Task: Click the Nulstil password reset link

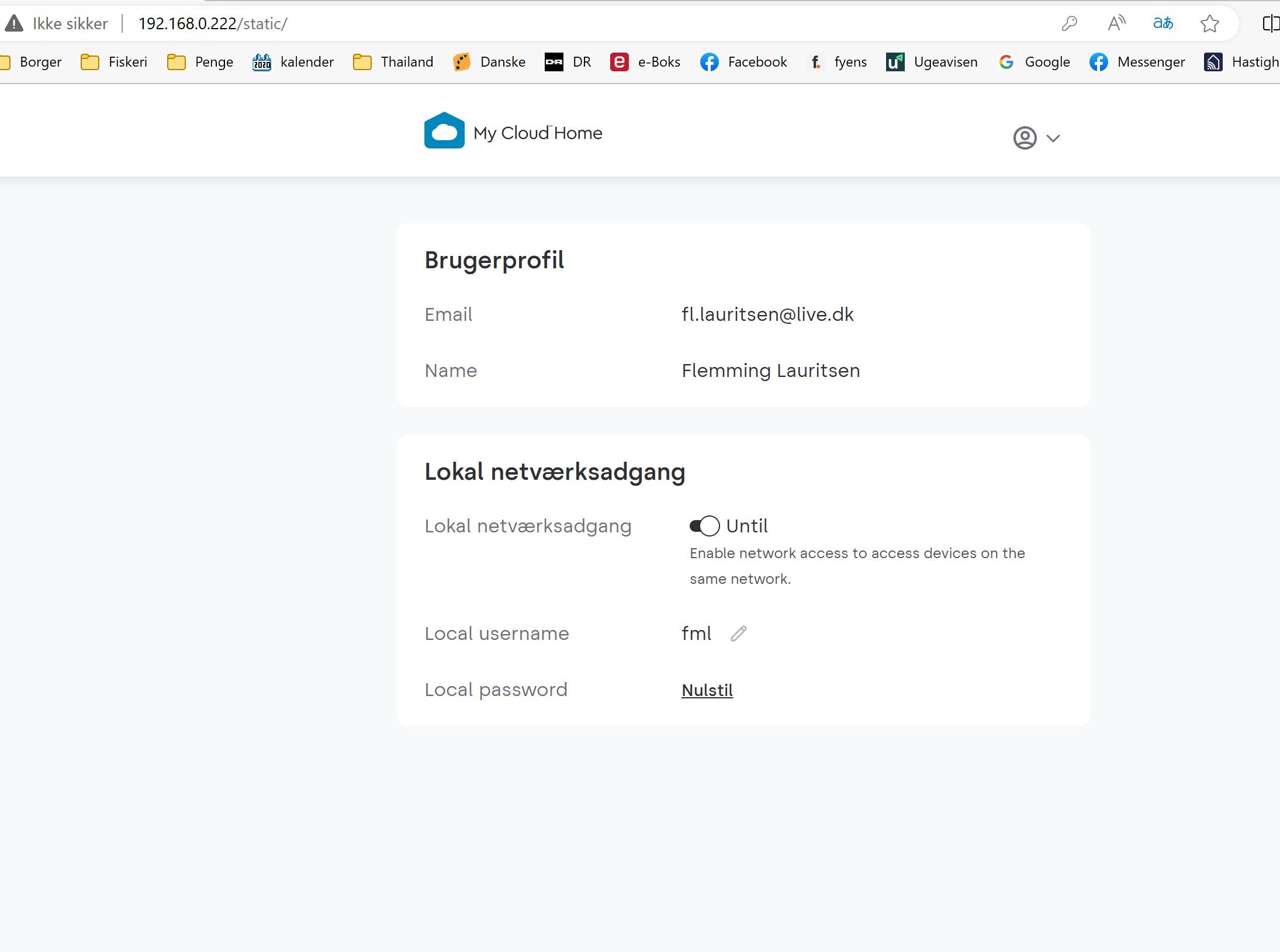Action: (x=707, y=690)
